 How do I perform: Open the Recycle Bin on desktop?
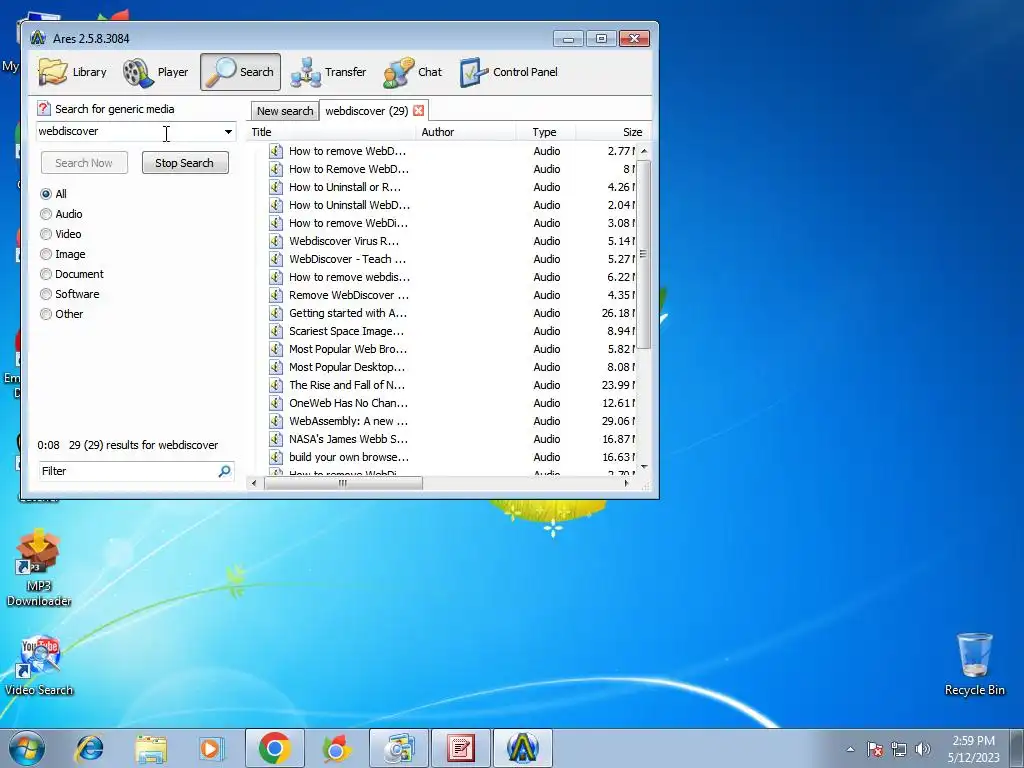tap(974, 664)
